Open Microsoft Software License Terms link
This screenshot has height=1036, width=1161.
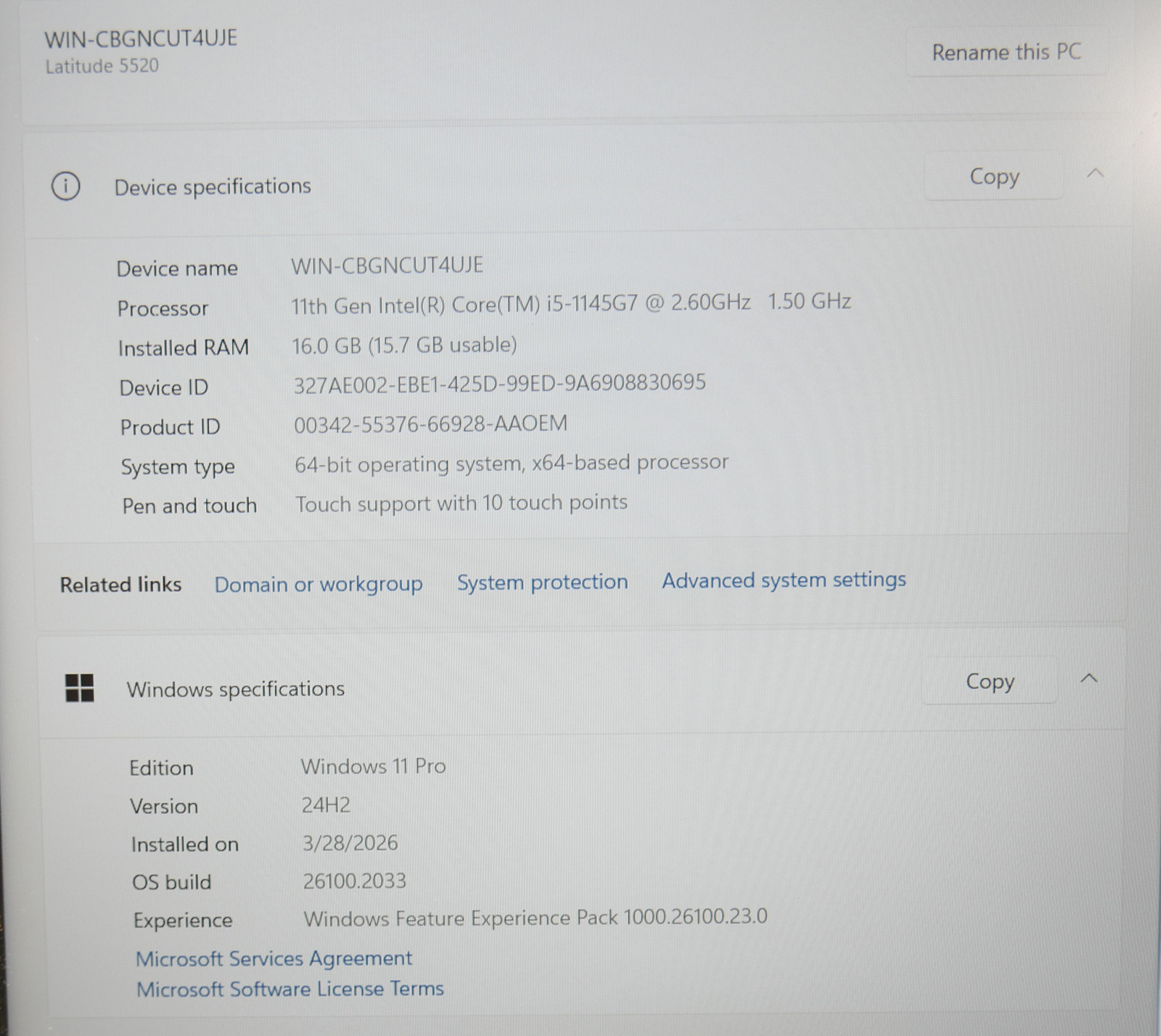pos(290,989)
